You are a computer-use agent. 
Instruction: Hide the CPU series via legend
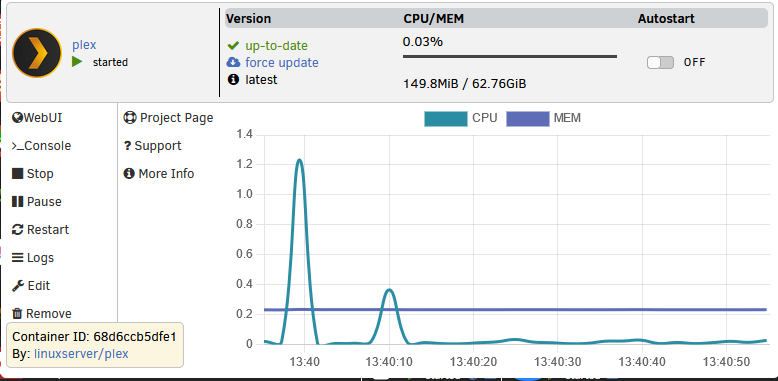pyautogui.click(x=460, y=119)
